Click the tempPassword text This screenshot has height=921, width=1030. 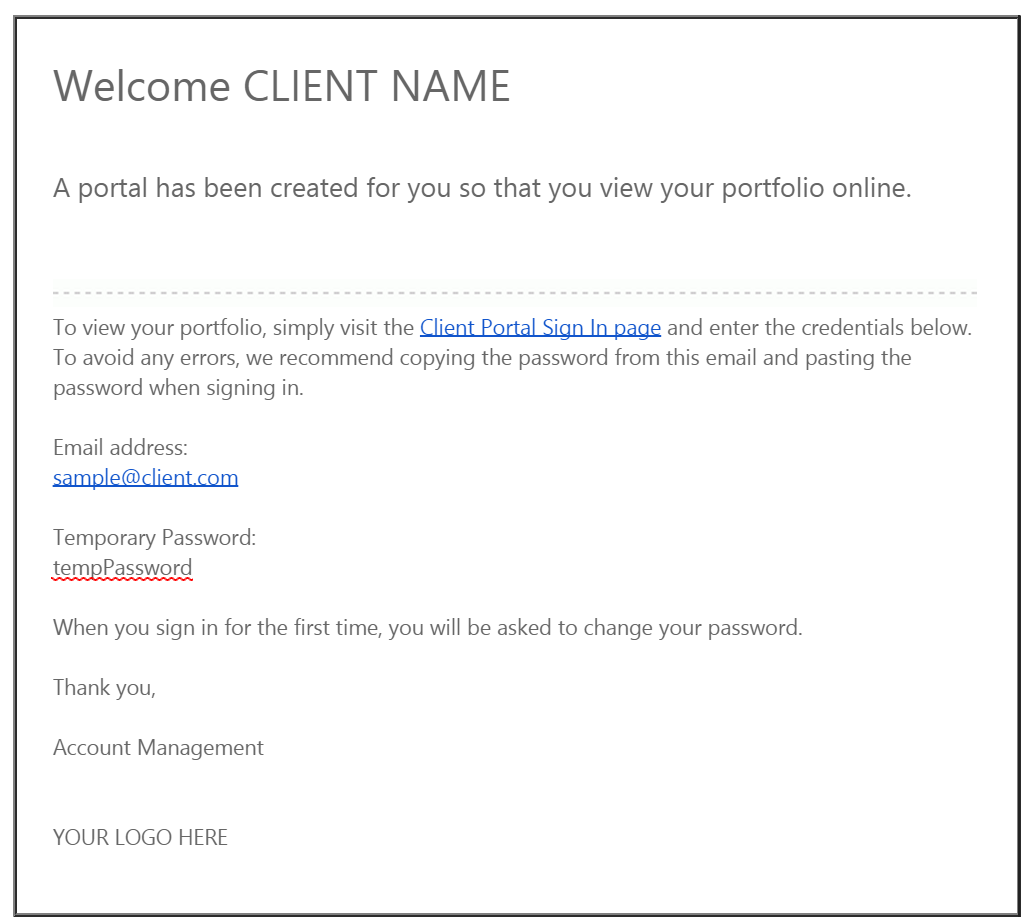[x=123, y=568]
